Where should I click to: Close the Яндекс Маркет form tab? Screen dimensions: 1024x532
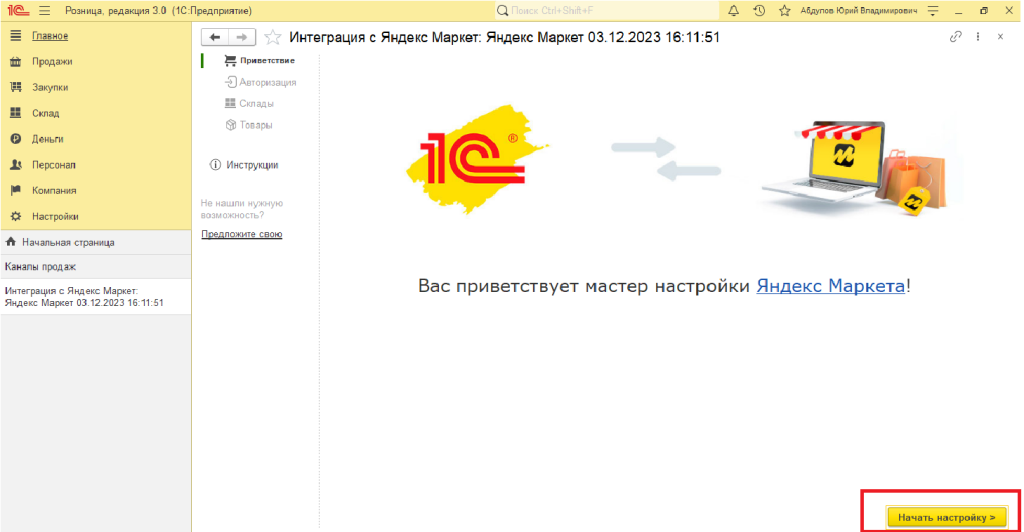[1000, 37]
